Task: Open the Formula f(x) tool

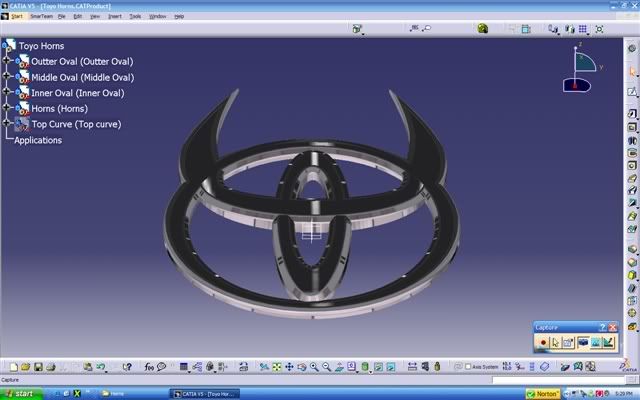Action: (149, 367)
